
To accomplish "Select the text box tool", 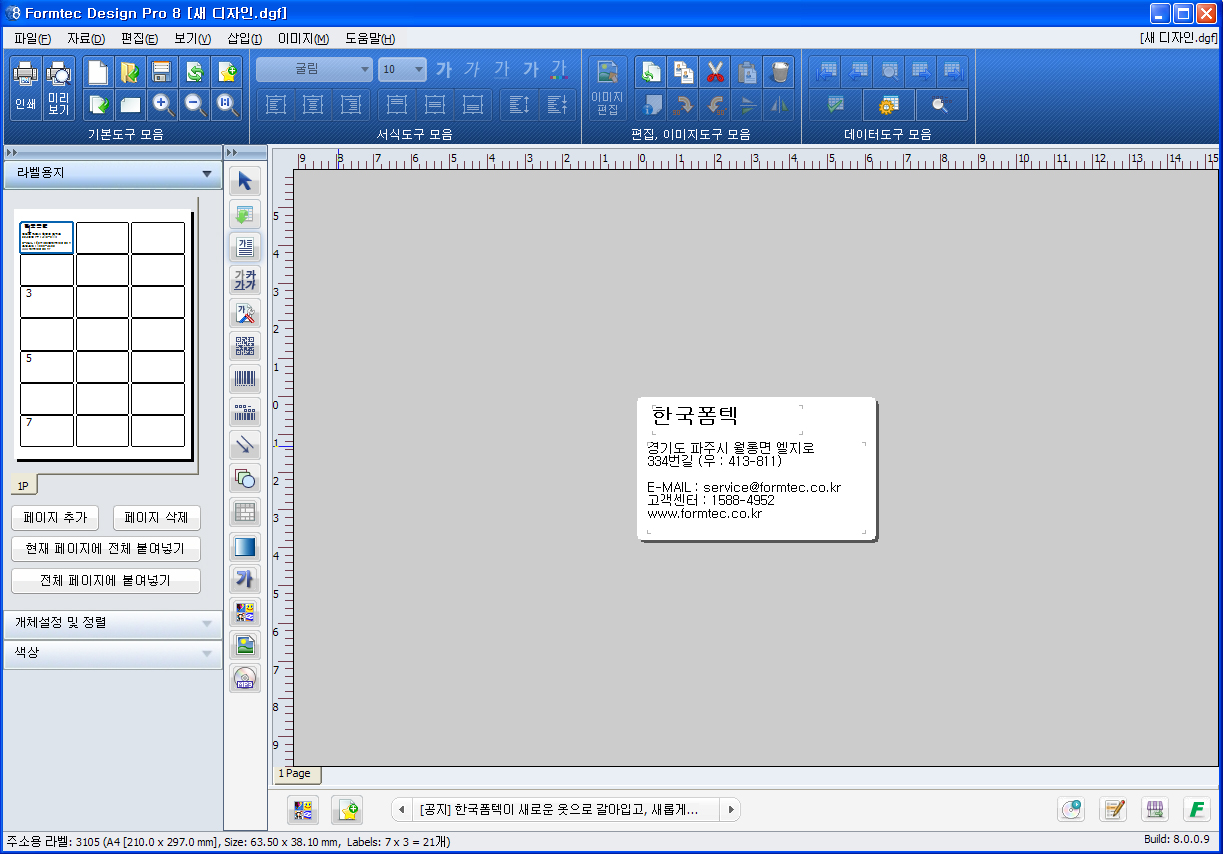I will (245, 247).
